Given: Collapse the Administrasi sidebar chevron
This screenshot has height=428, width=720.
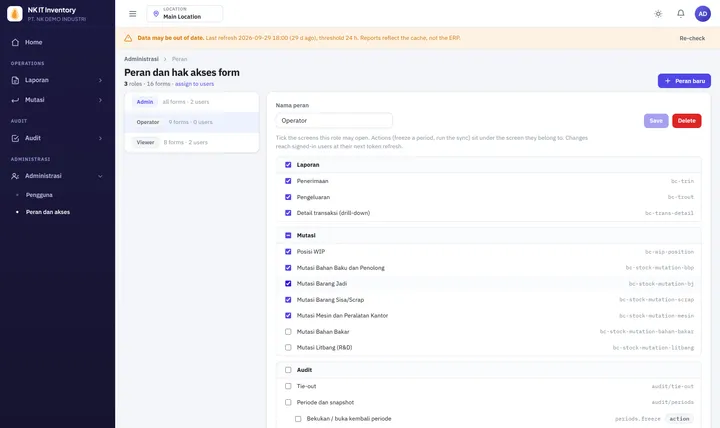Looking at the screenshot, I should [x=100, y=176].
